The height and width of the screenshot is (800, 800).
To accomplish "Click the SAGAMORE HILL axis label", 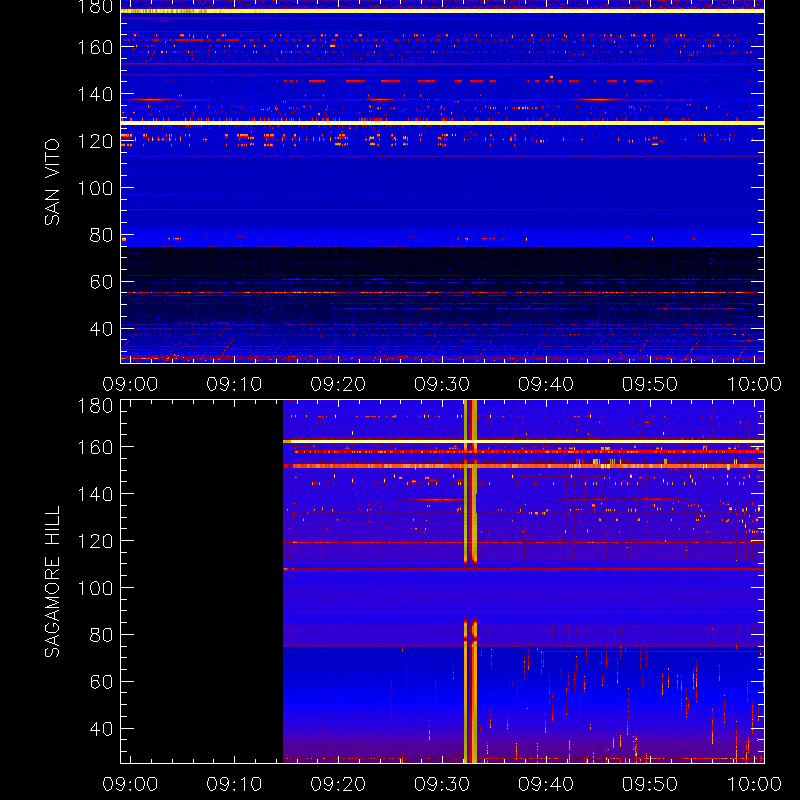I will pyautogui.click(x=52, y=582).
